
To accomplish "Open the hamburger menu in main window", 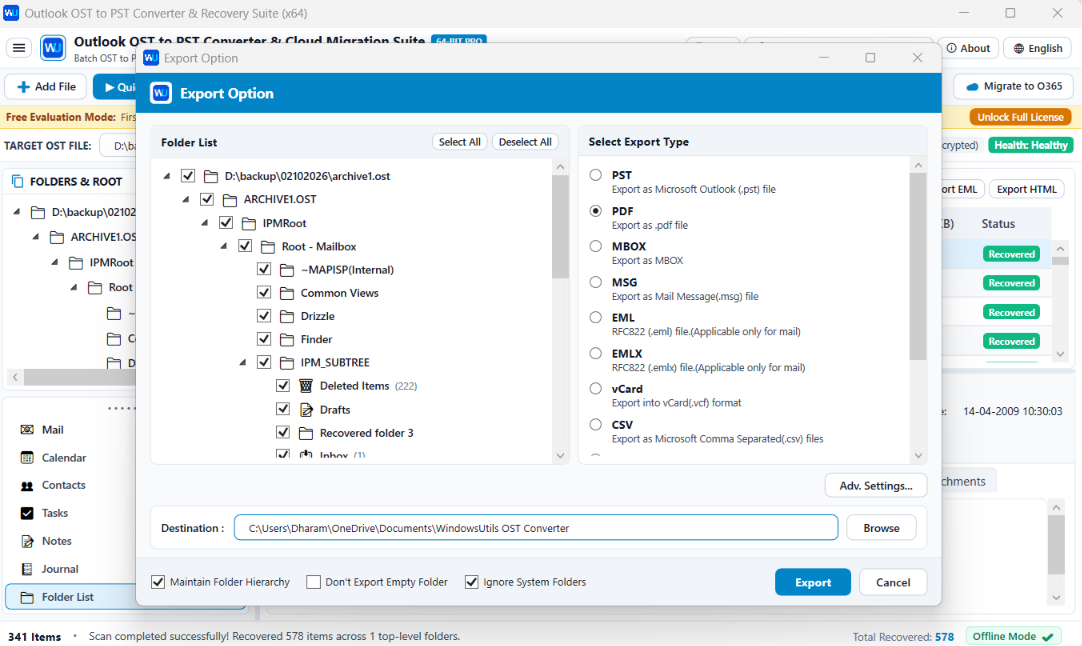I will [19, 48].
